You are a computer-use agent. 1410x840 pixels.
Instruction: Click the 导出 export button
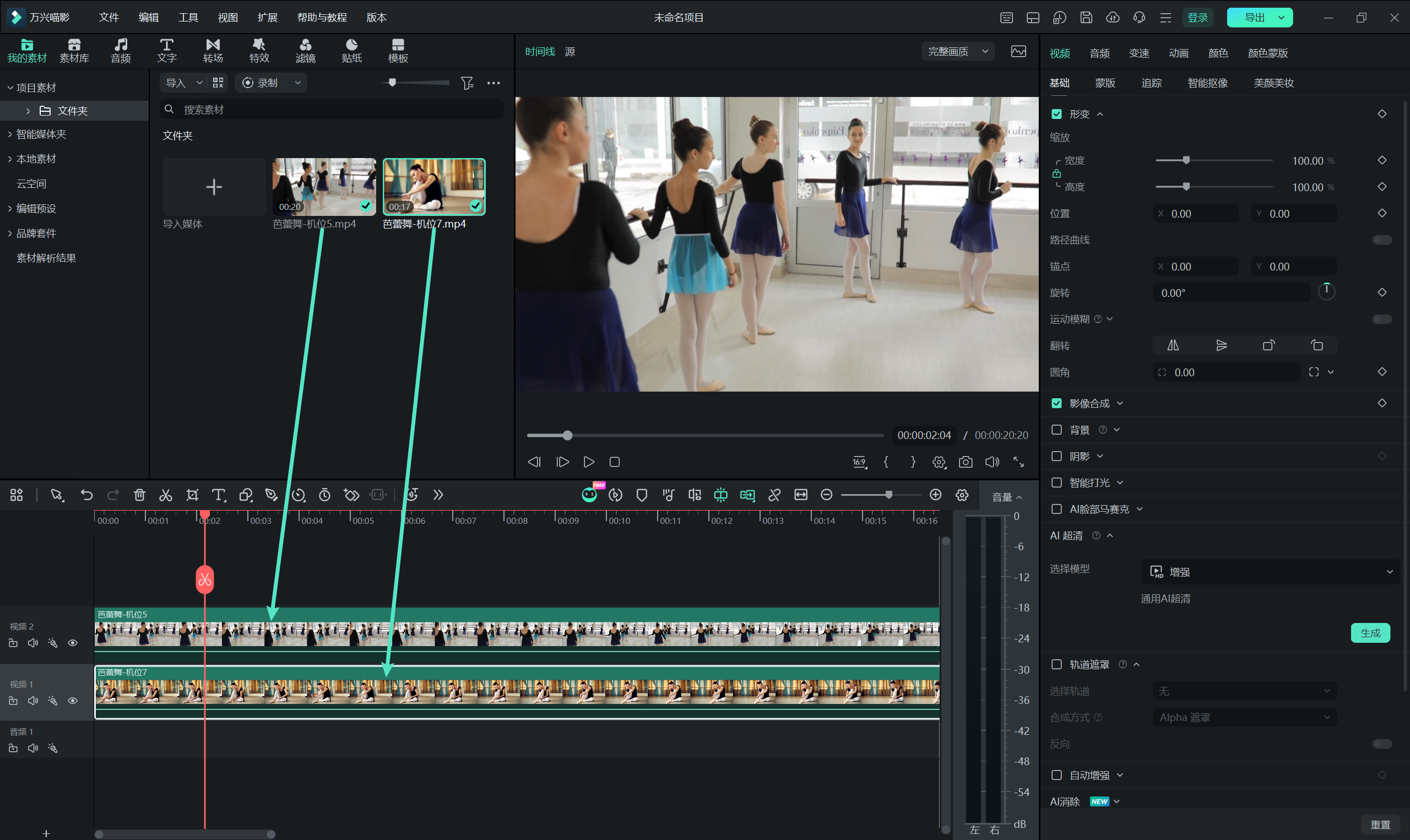pyautogui.click(x=1260, y=18)
